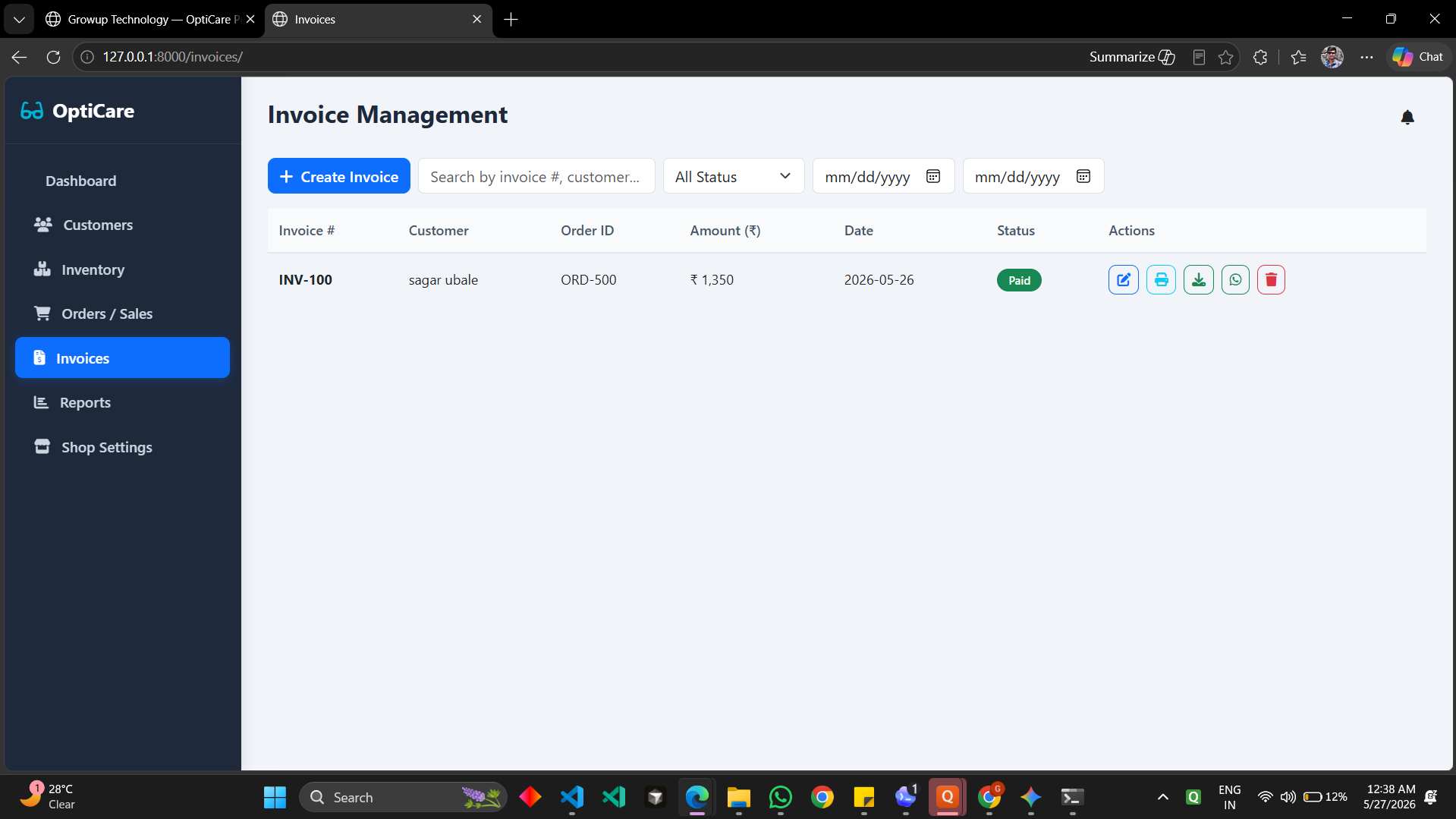Select Invoices sidebar item
Screen dimensions: 1456x819
tap(122, 358)
